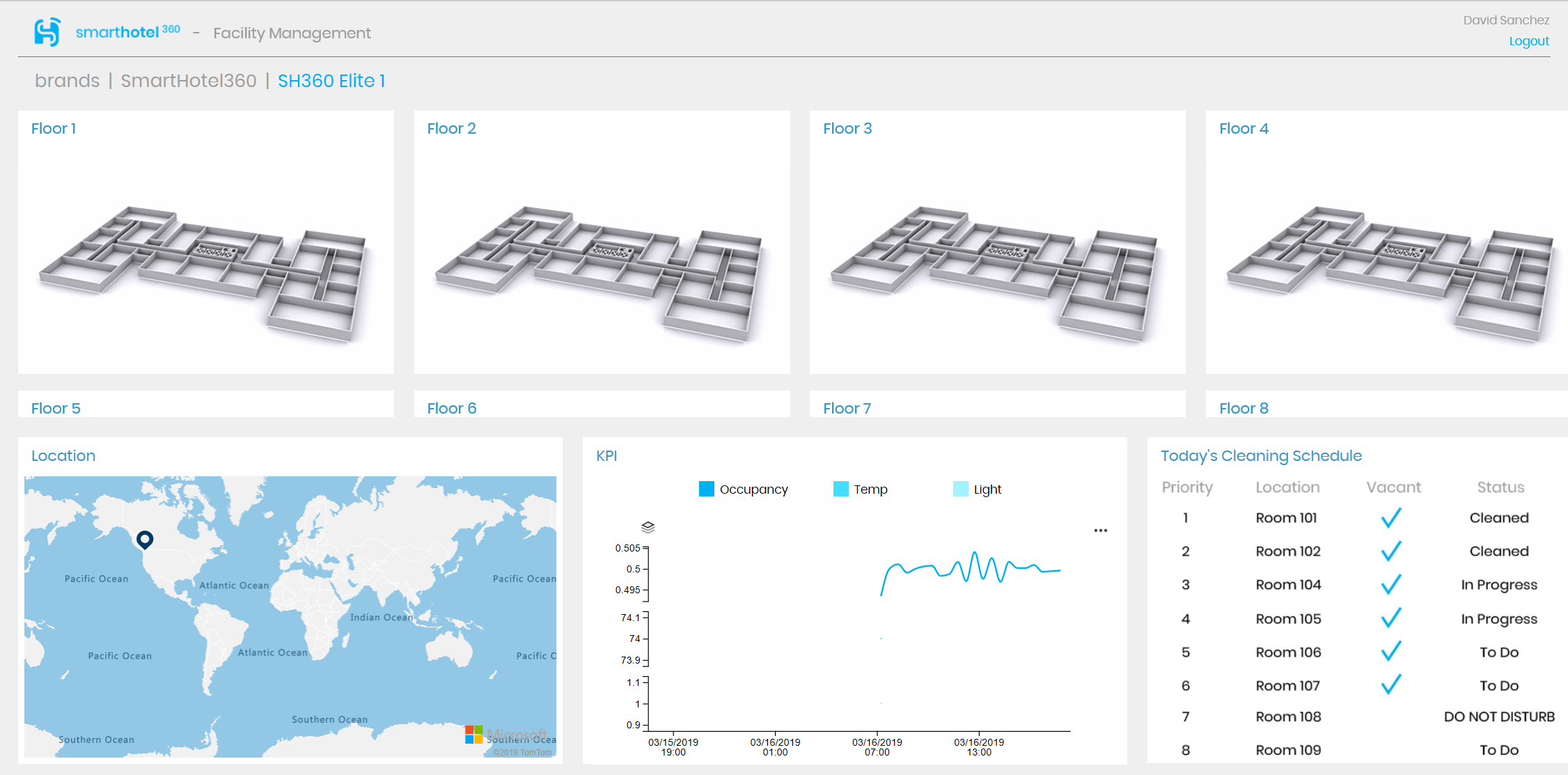The image size is (1568, 775).
Task: Select Room 108 in cleaning schedule
Action: pos(1288,717)
